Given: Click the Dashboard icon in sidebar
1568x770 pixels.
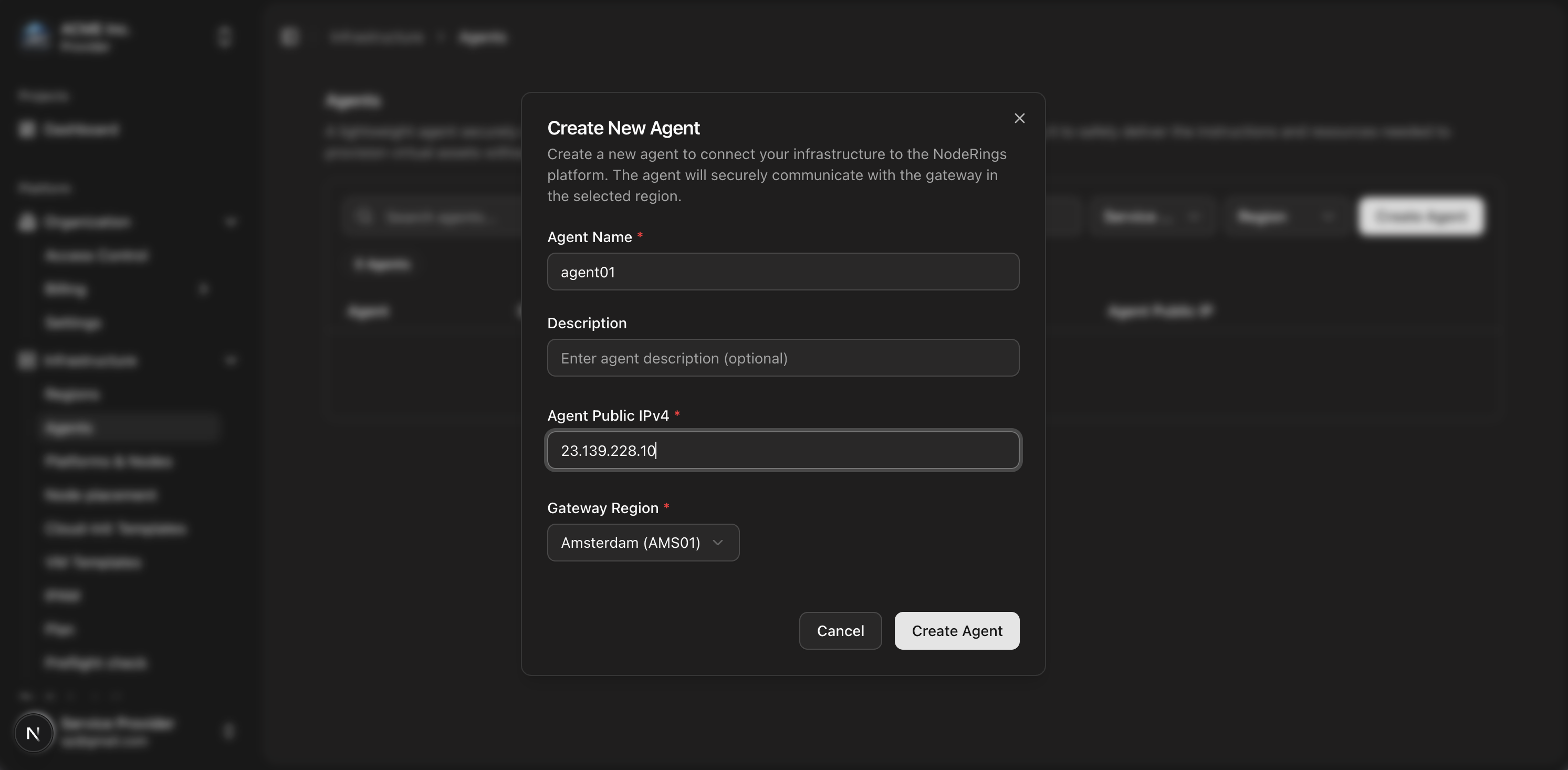Looking at the screenshot, I should point(27,129).
